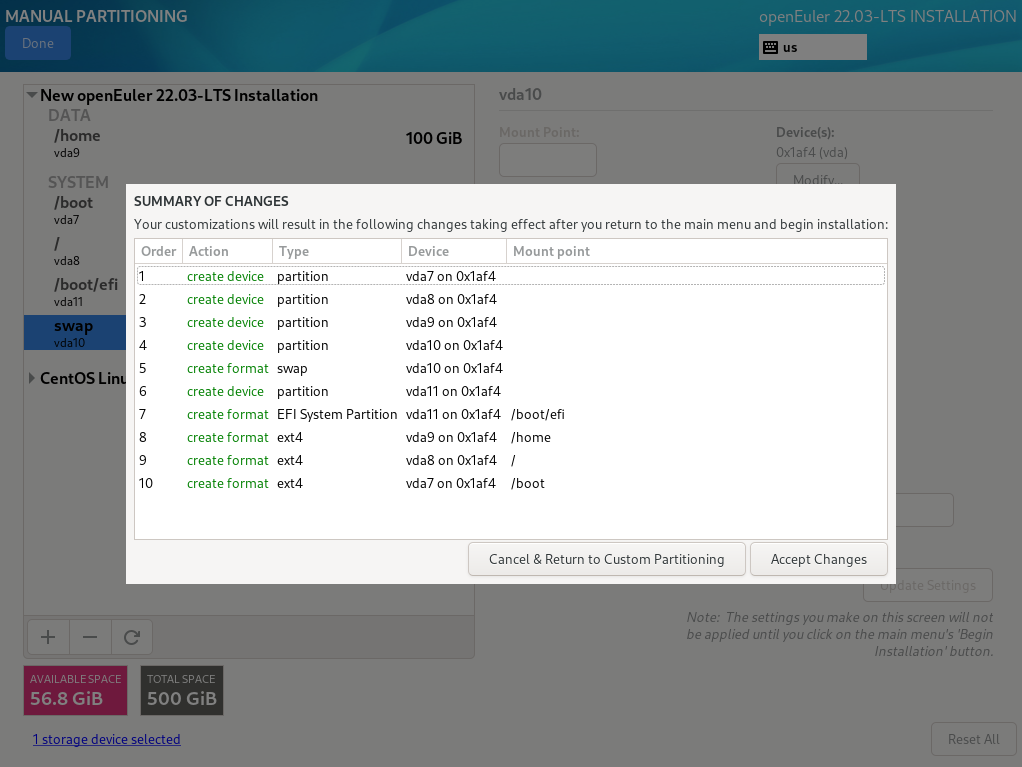Click the Order column header
The width and height of the screenshot is (1022, 767).
158,251
